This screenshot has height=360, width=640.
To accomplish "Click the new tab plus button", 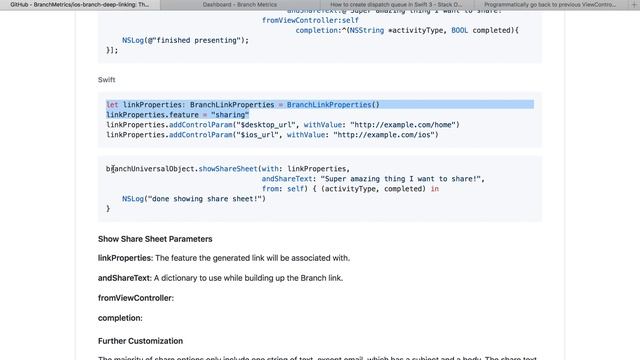I will tap(633, 4).
